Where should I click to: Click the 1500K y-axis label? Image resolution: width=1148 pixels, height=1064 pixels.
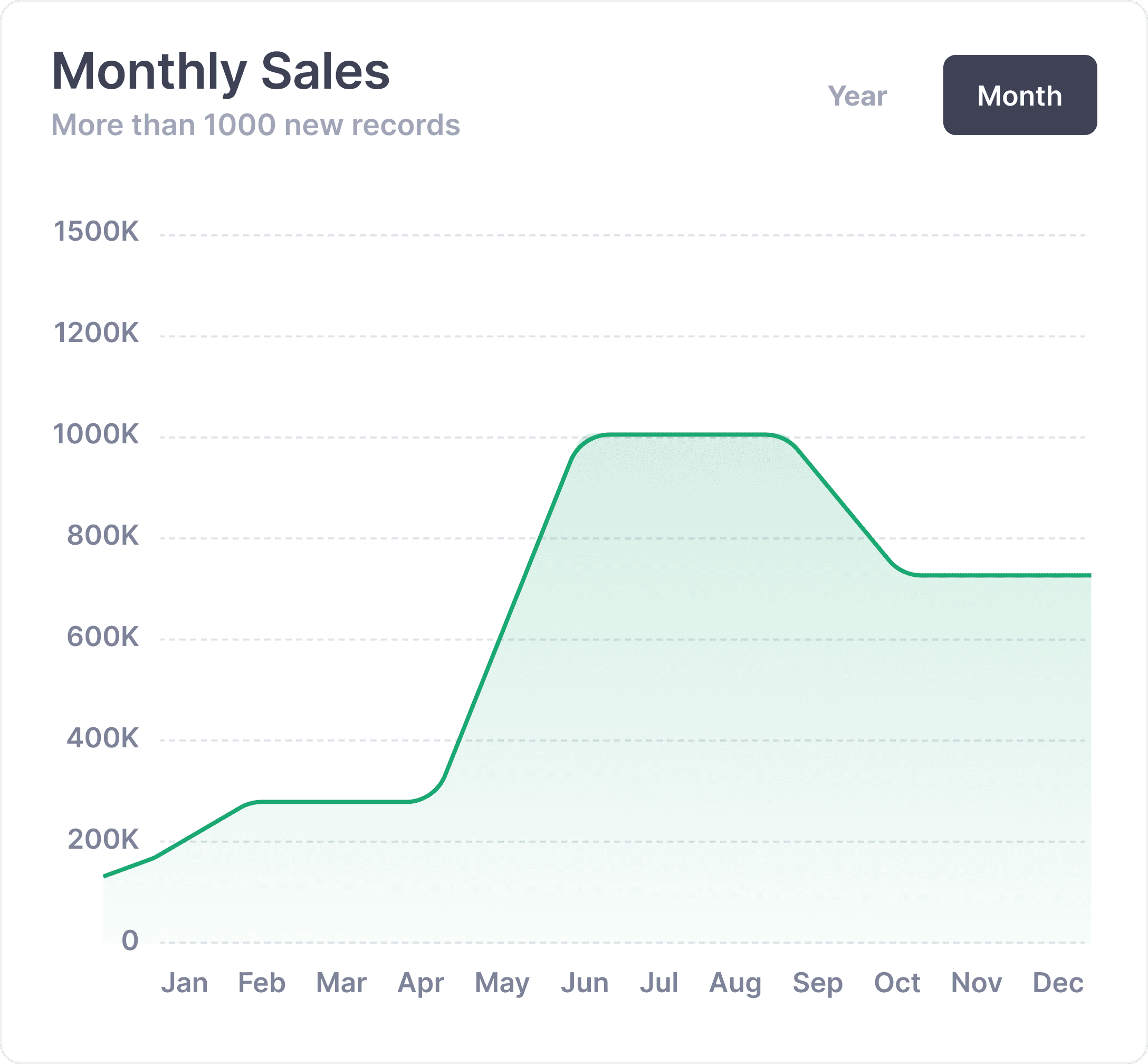[x=96, y=232]
